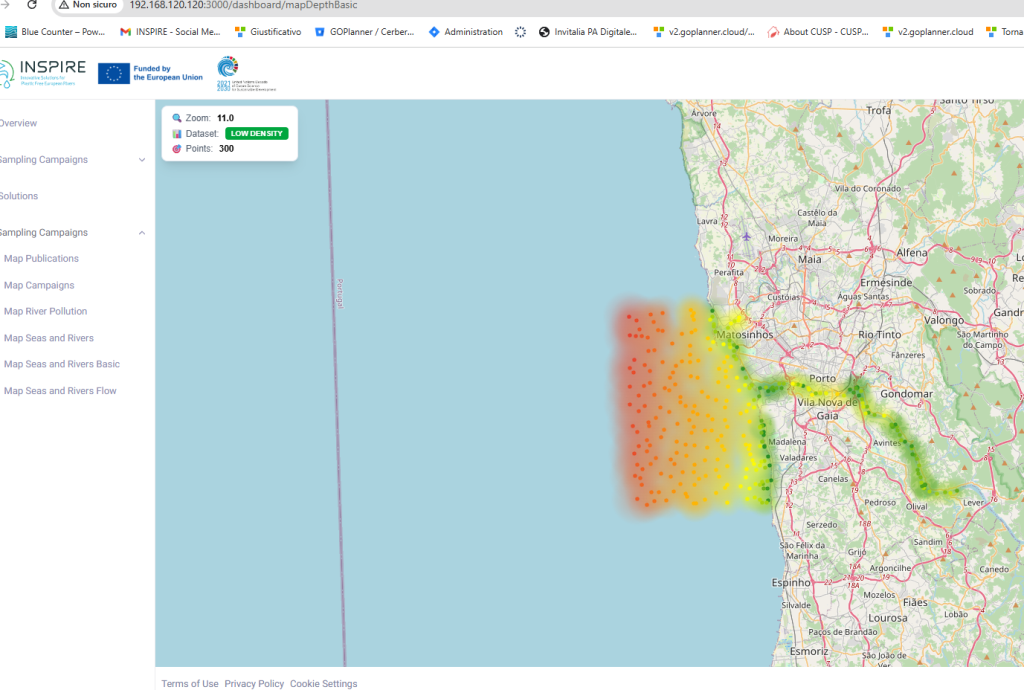
Task: Click the target icon beside Points
Action: point(177,148)
